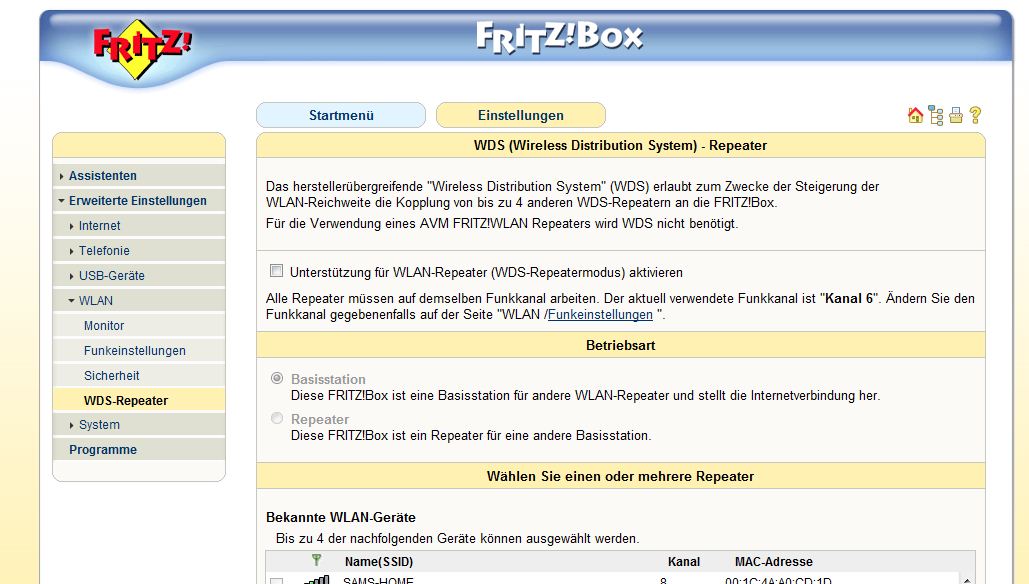Expand the Assistenten menu arrow
1029x584 pixels.
61,176
